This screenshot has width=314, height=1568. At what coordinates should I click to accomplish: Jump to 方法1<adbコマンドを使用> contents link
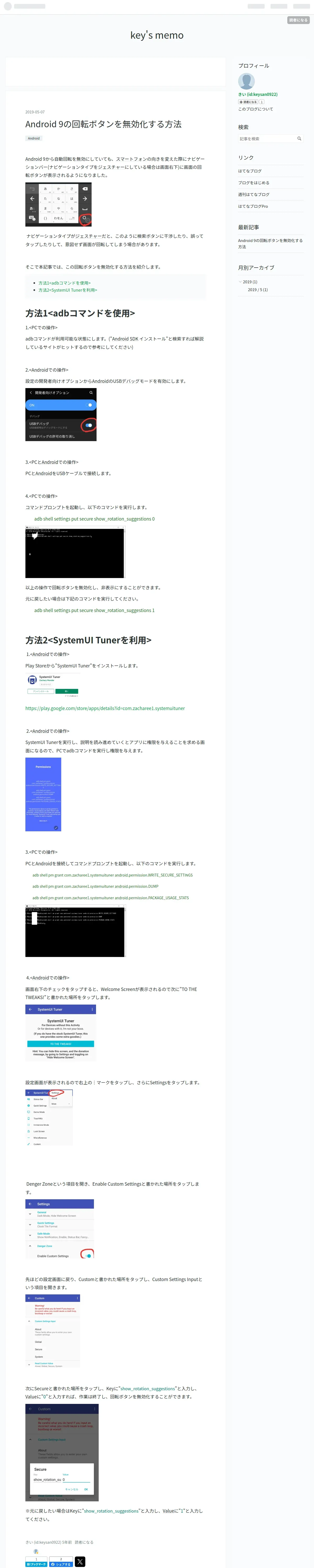coord(65,283)
